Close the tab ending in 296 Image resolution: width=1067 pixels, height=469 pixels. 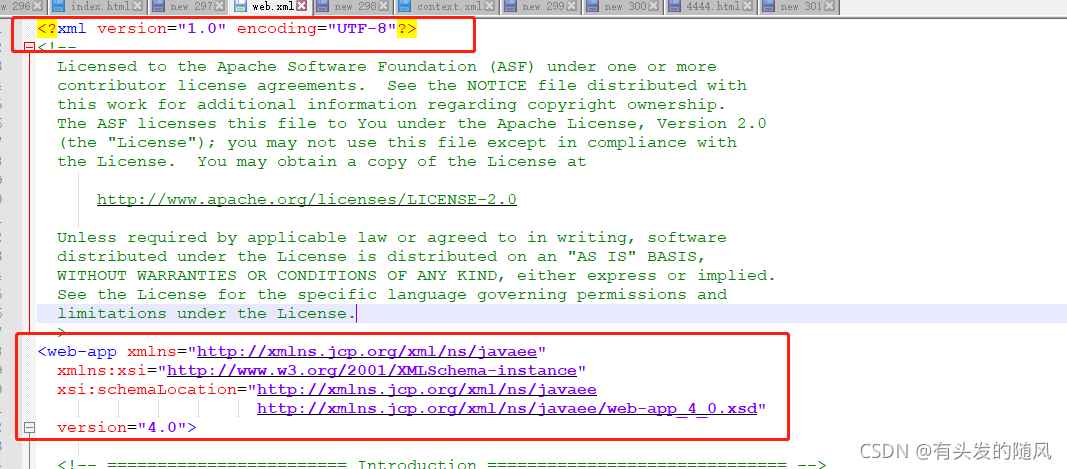tap(37, 7)
